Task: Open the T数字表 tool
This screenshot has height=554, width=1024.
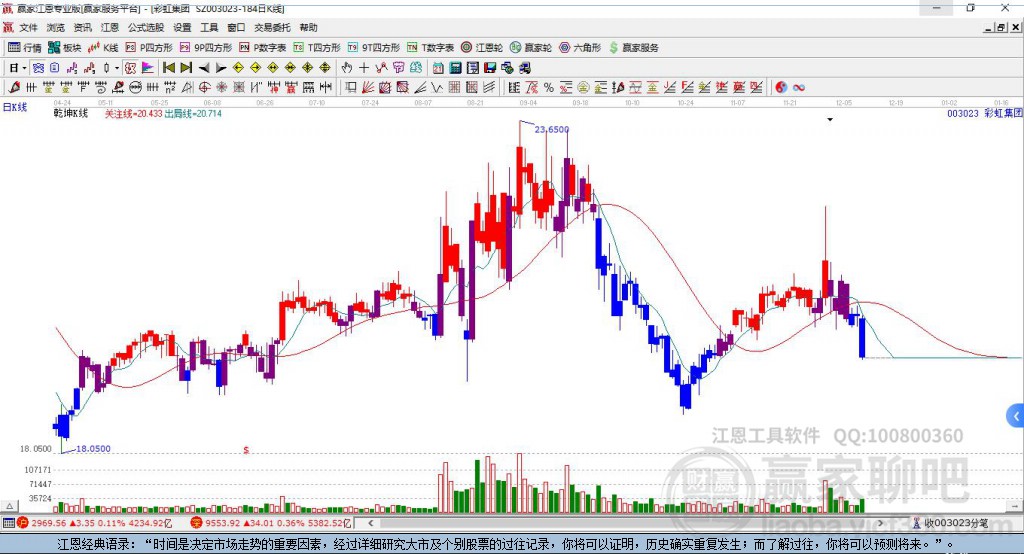Action: [x=430, y=48]
